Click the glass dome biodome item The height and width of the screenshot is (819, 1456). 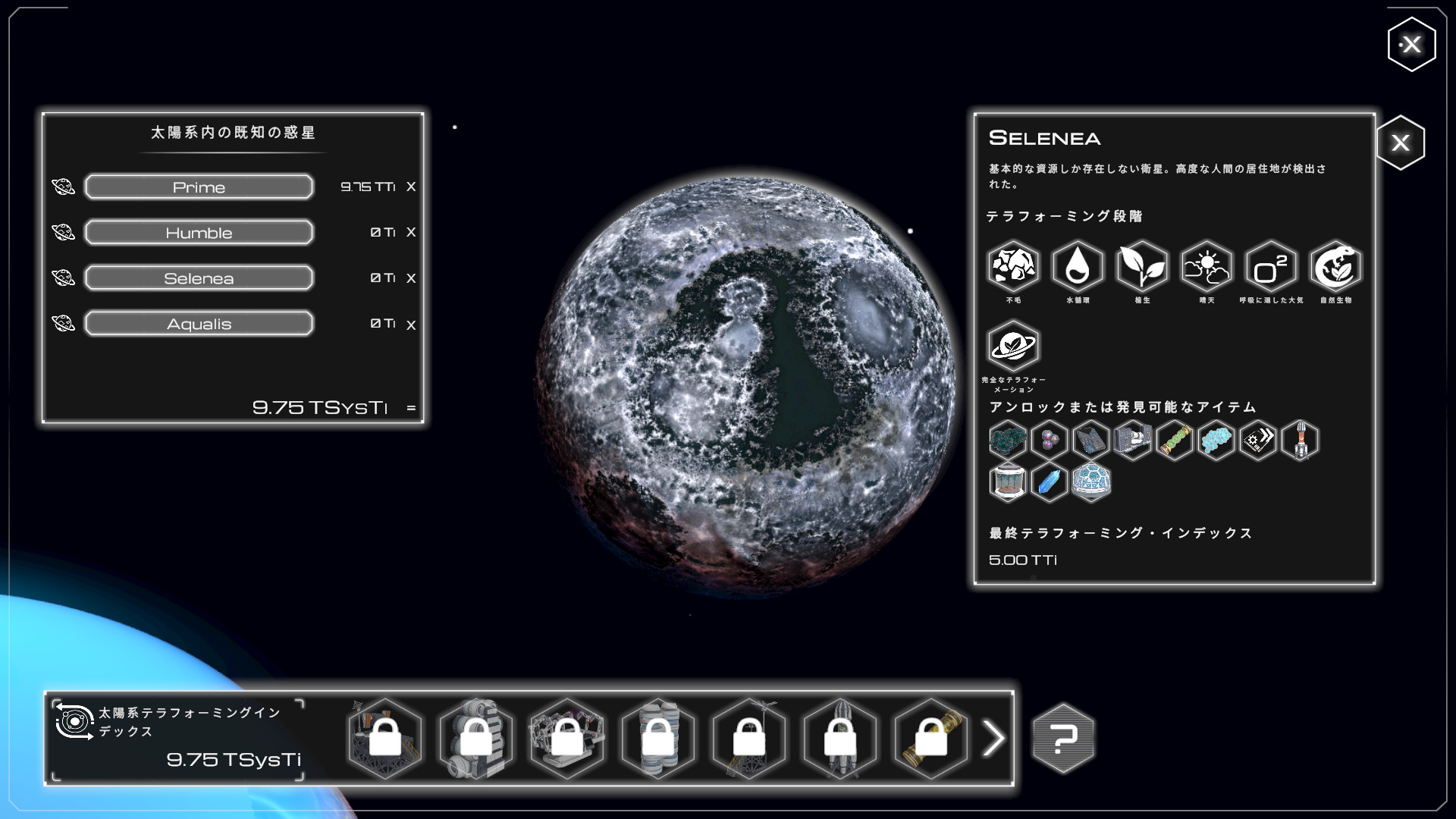(x=1091, y=482)
